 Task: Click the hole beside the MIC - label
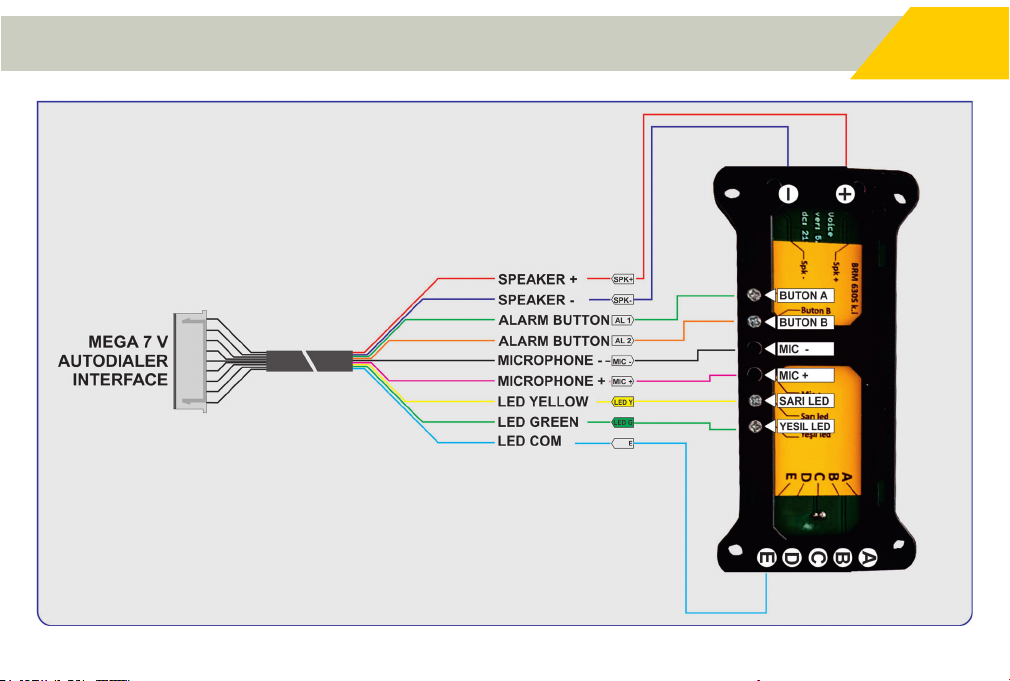754,349
